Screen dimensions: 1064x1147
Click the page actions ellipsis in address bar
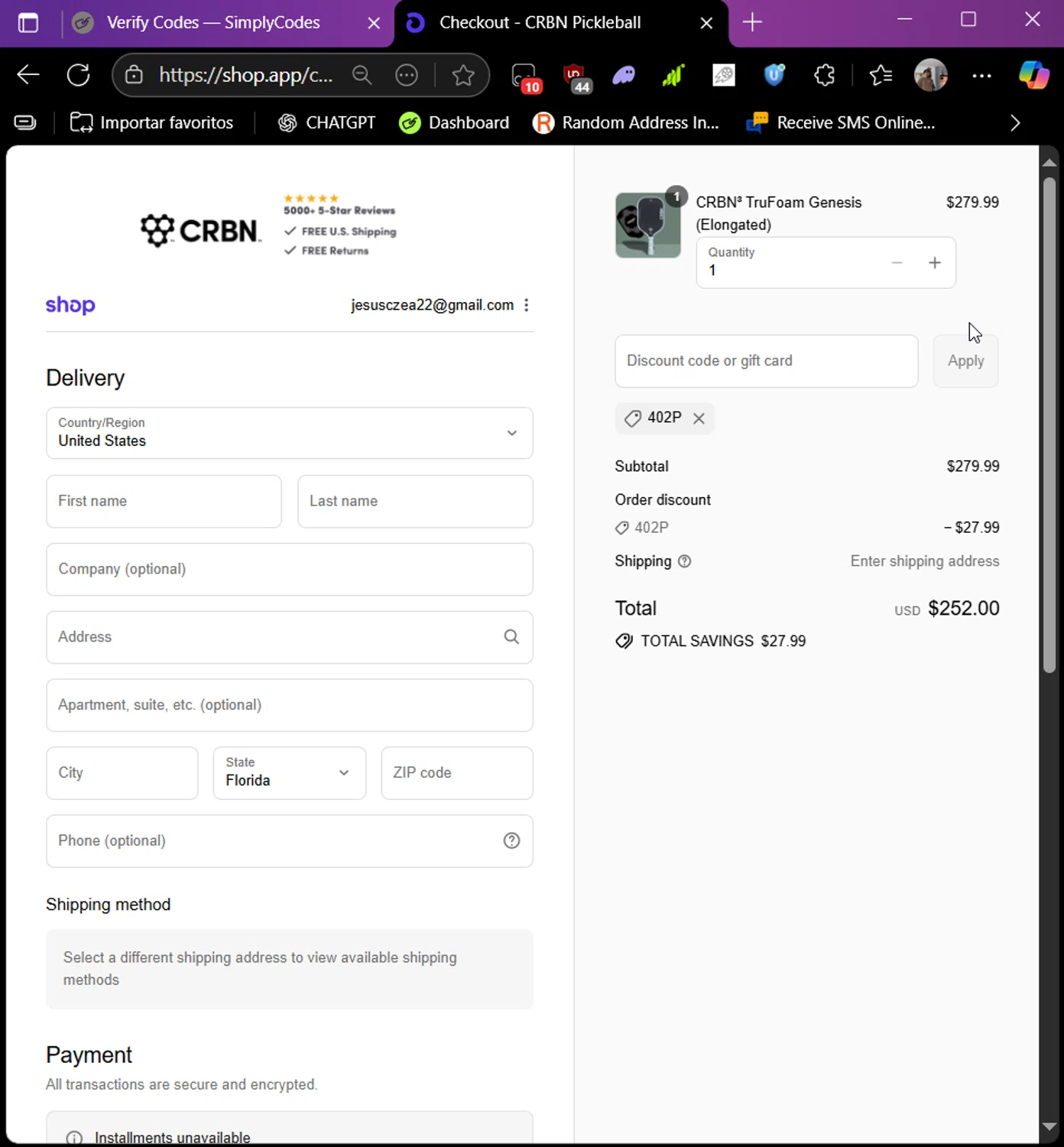407,75
